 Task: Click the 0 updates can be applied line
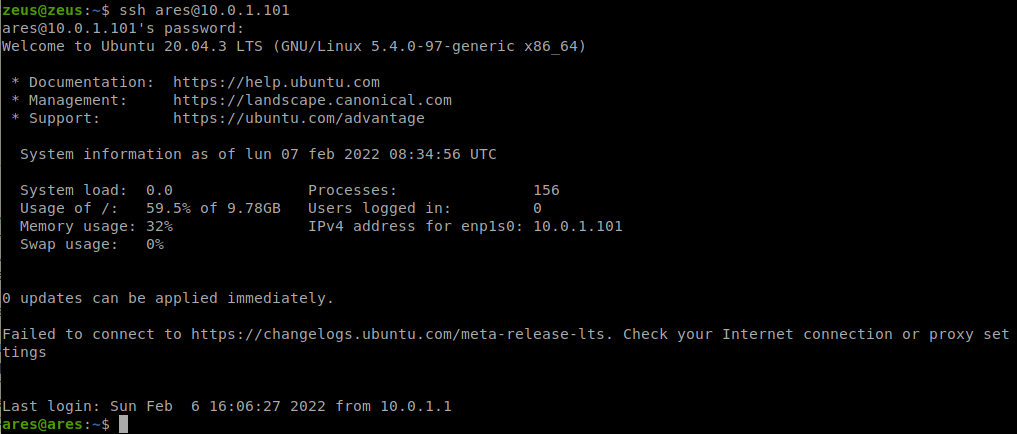point(168,298)
